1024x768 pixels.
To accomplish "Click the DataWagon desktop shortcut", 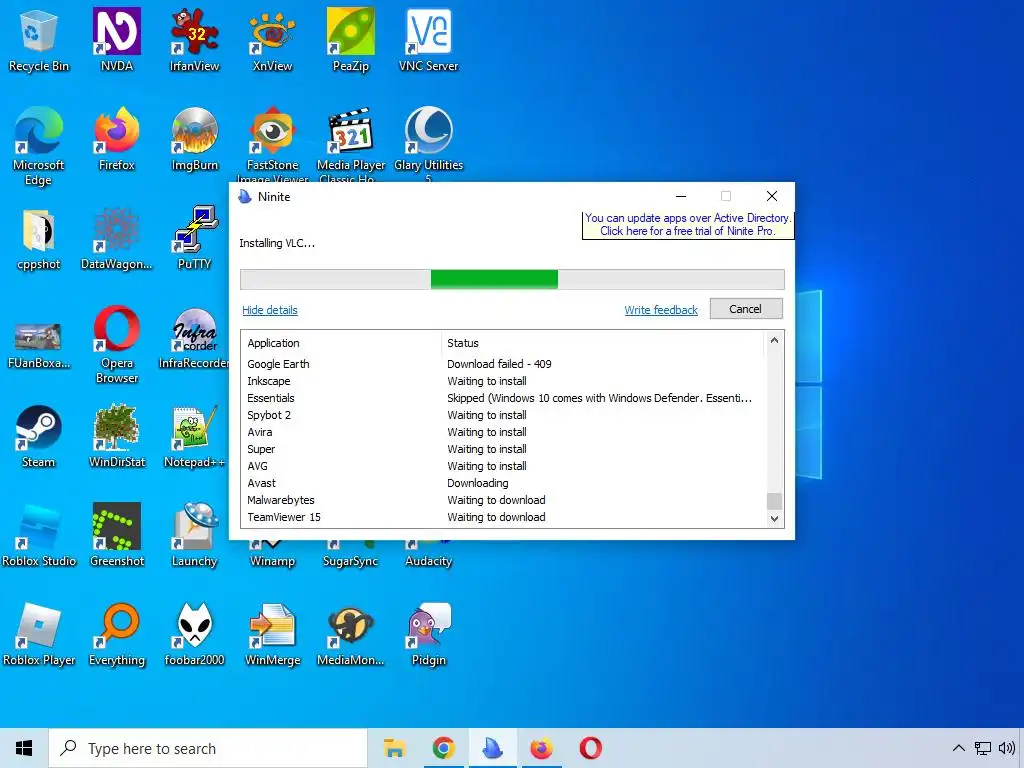I will (x=117, y=239).
